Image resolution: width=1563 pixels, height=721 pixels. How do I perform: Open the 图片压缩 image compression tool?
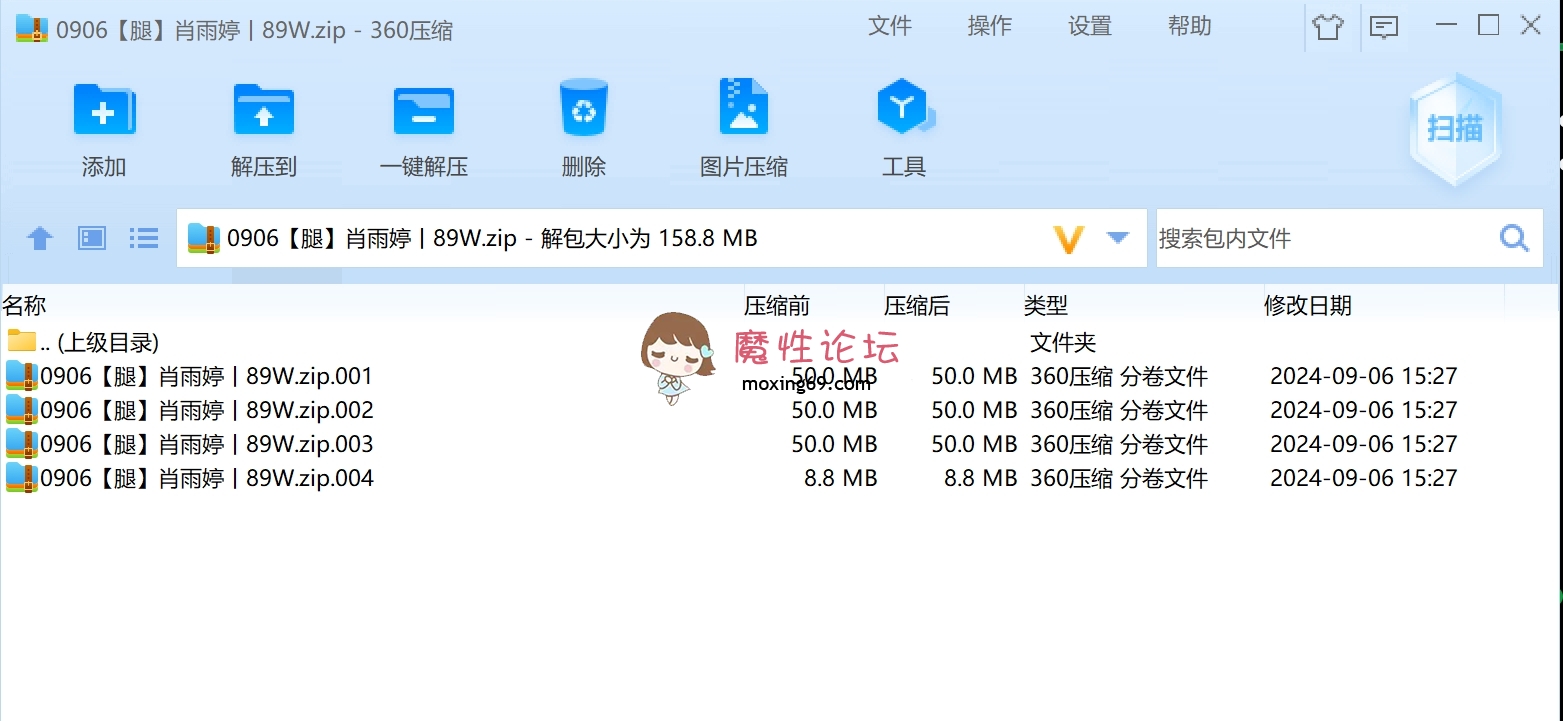point(743,108)
